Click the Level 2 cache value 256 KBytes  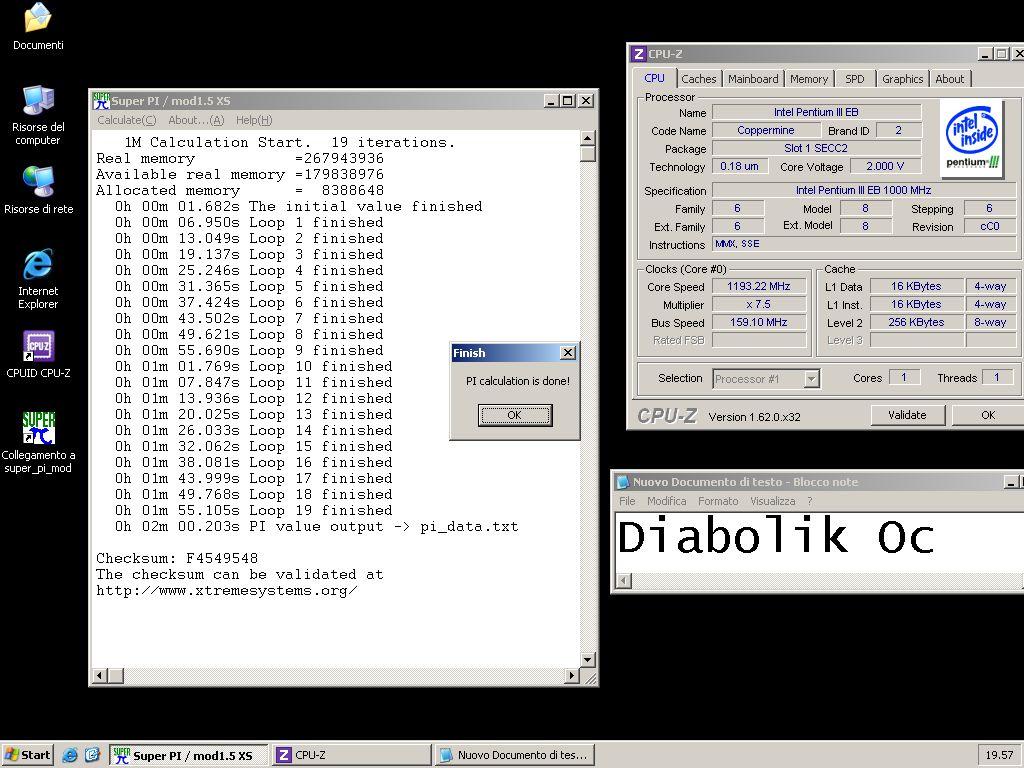tap(916, 322)
